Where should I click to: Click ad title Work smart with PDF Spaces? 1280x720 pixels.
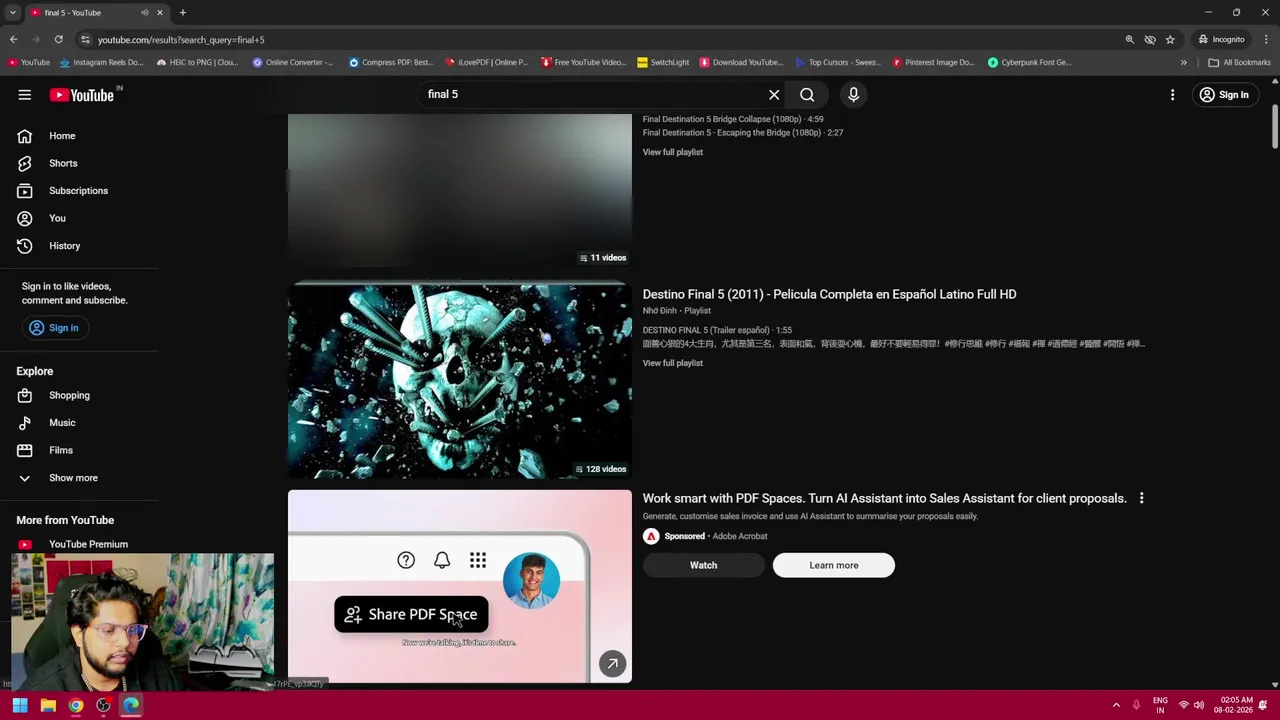tap(884, 498)
